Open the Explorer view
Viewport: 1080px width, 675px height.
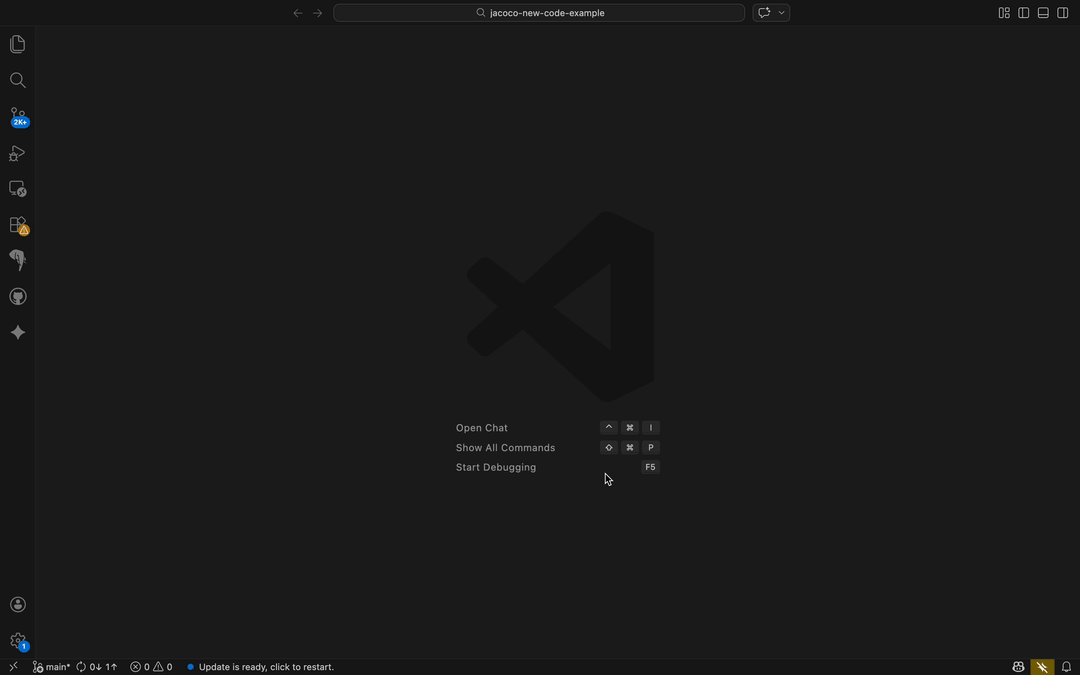(x=17, y=43)
